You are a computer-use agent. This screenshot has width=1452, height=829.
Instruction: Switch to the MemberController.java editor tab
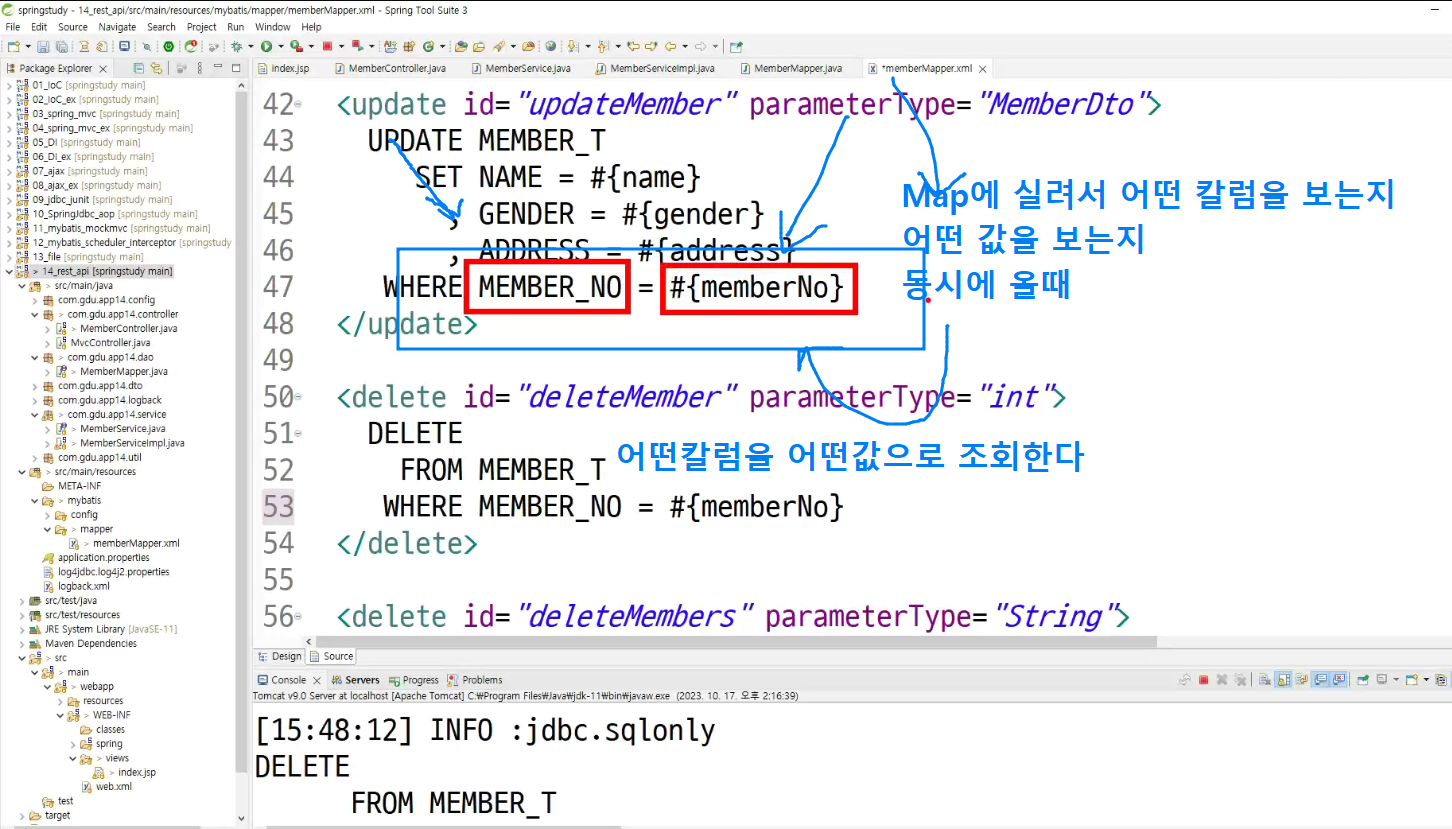pos(389,69)
